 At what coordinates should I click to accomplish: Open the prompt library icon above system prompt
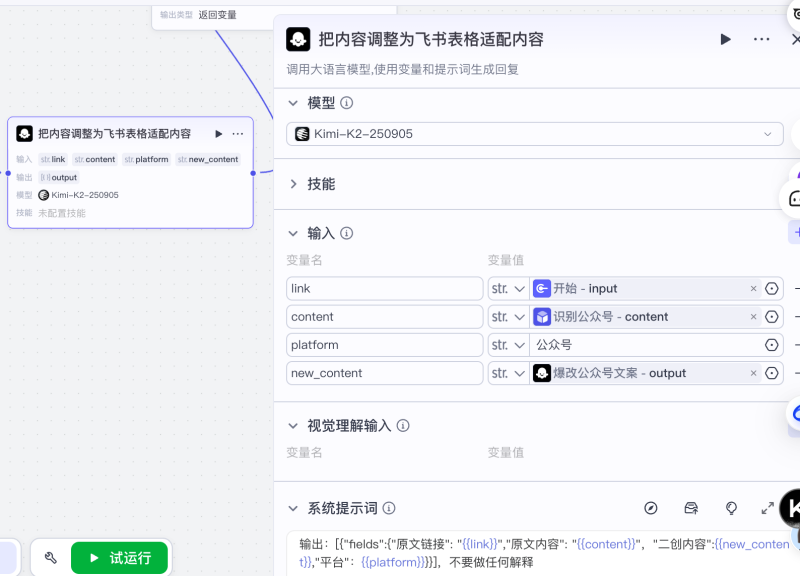coord(691,508)
